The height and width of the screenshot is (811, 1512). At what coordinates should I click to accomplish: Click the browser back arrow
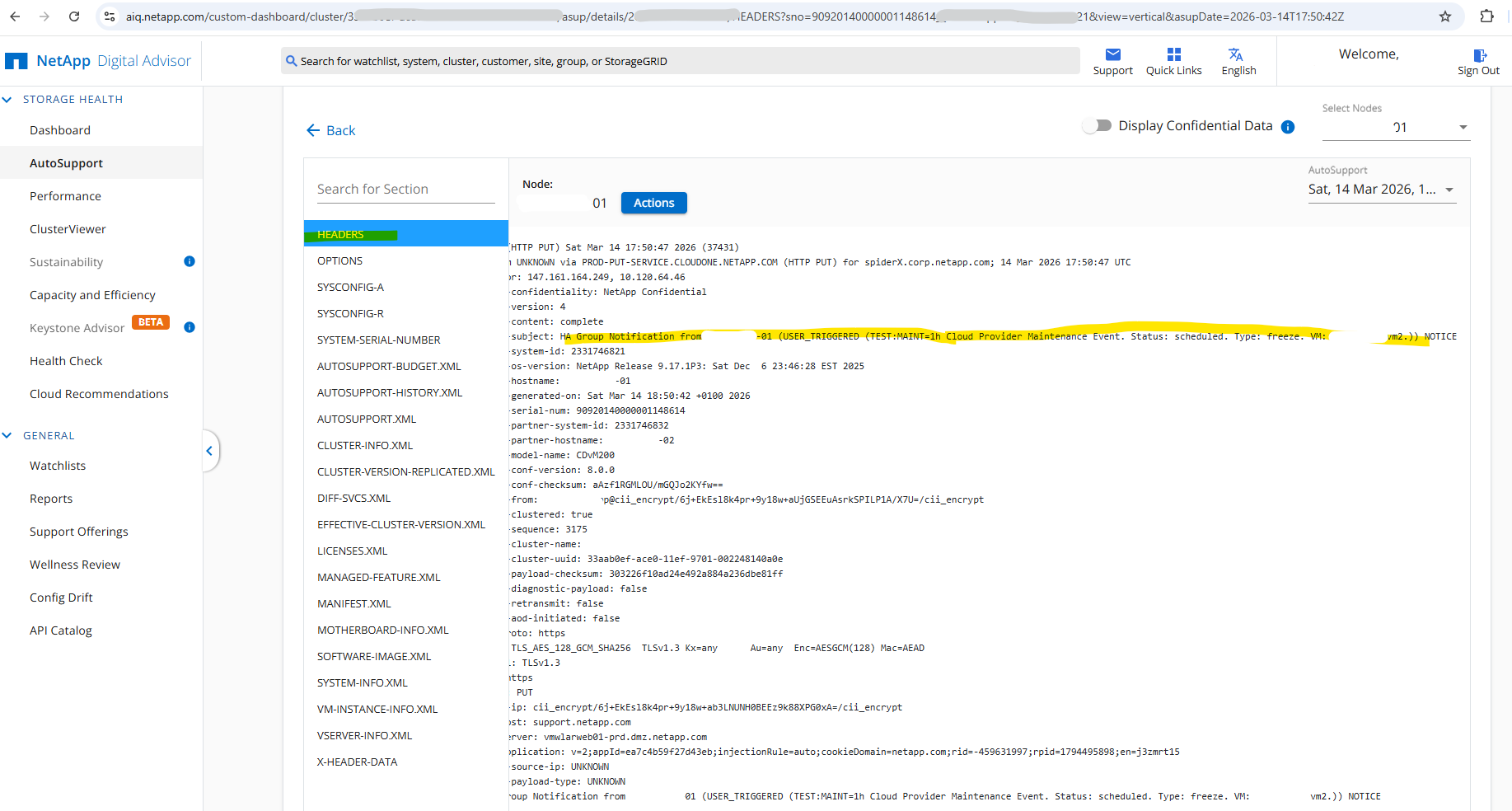[x=15, y=16]
